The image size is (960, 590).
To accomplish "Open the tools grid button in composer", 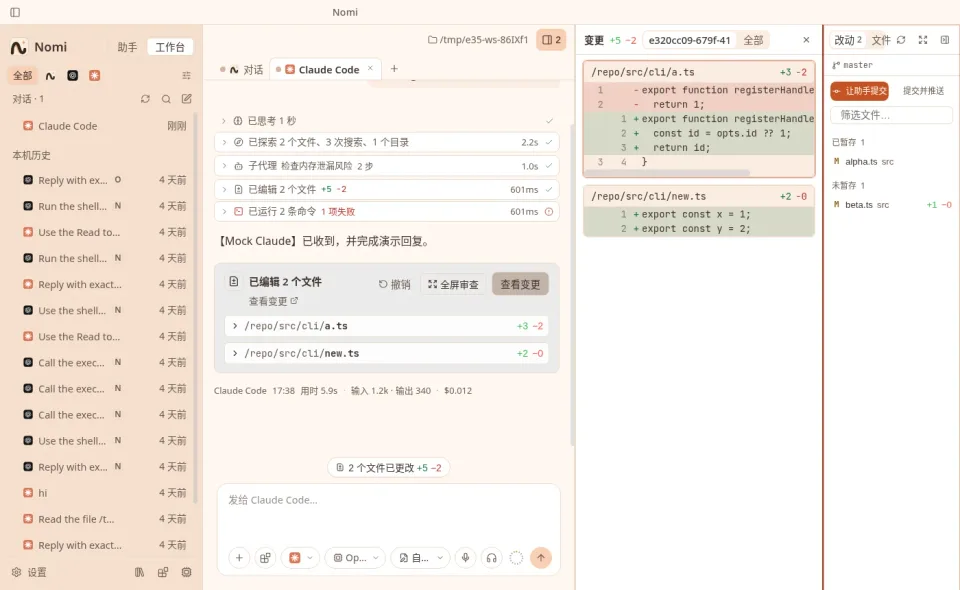I will click(265, 558).
